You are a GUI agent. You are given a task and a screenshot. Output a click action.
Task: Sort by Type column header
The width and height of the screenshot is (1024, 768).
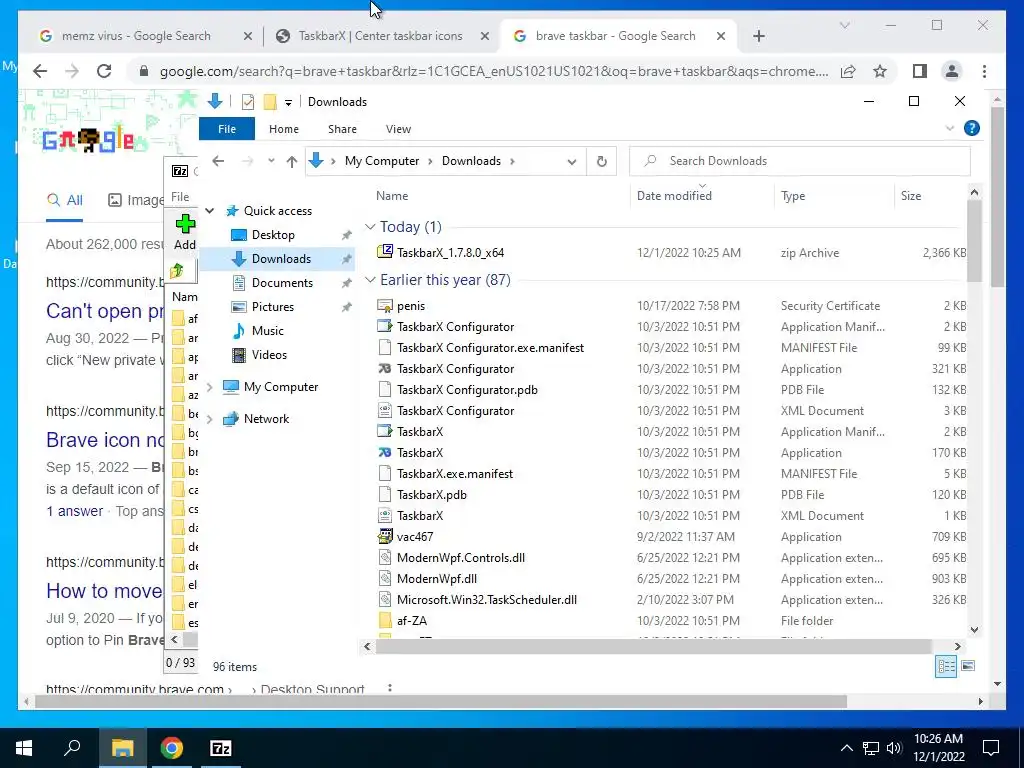[x=793, y=196]
